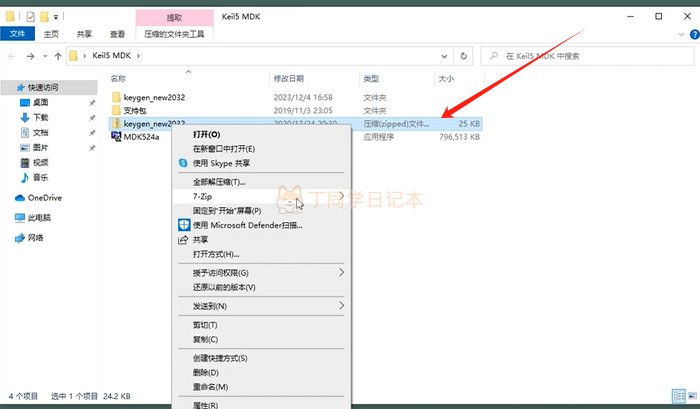Image resolution: width=700 pixels, height=409 pixels.
Task: Click the 796,513 KB size cell
Action: pos(459,137)
